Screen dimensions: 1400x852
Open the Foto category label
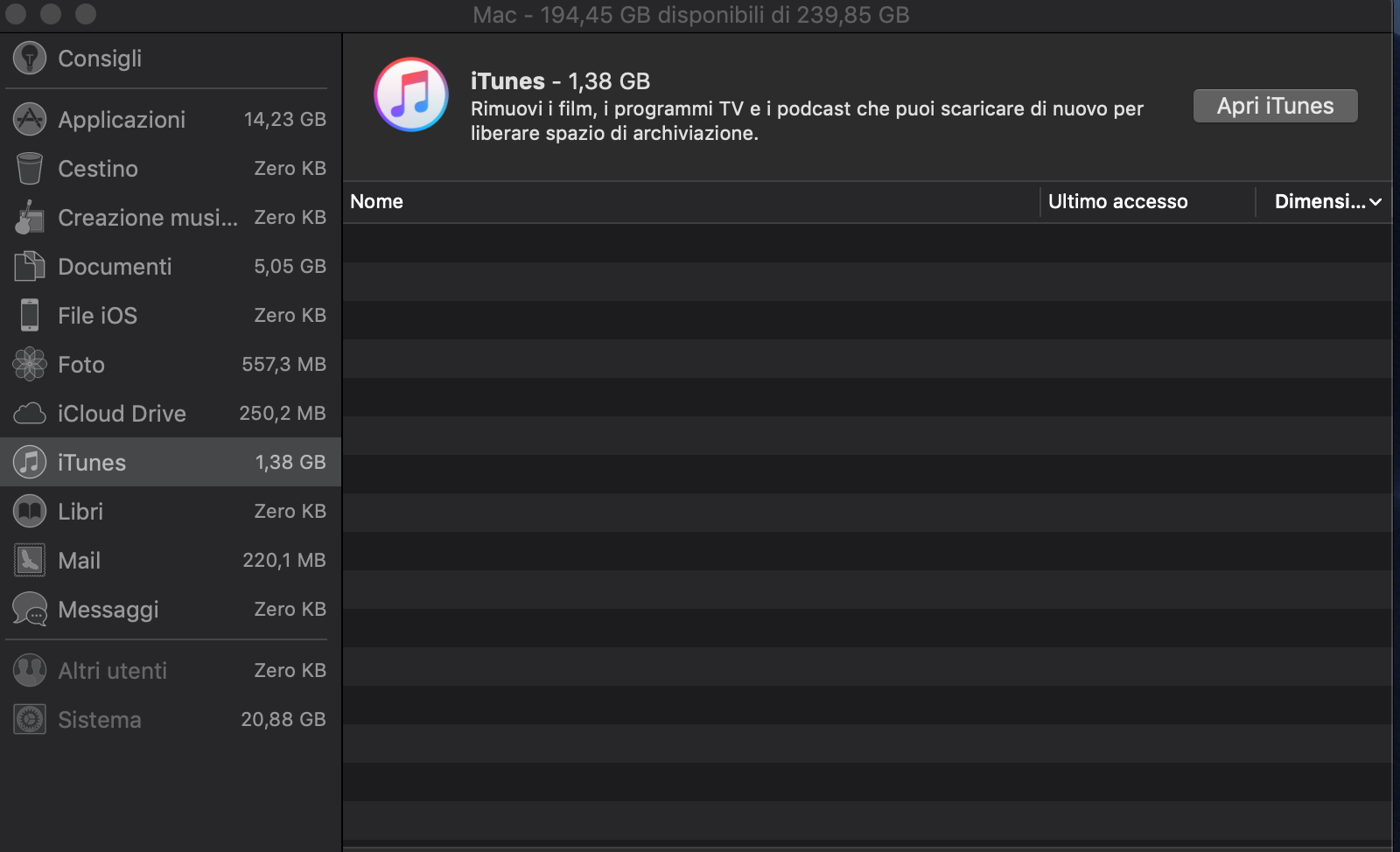(81, 365)
